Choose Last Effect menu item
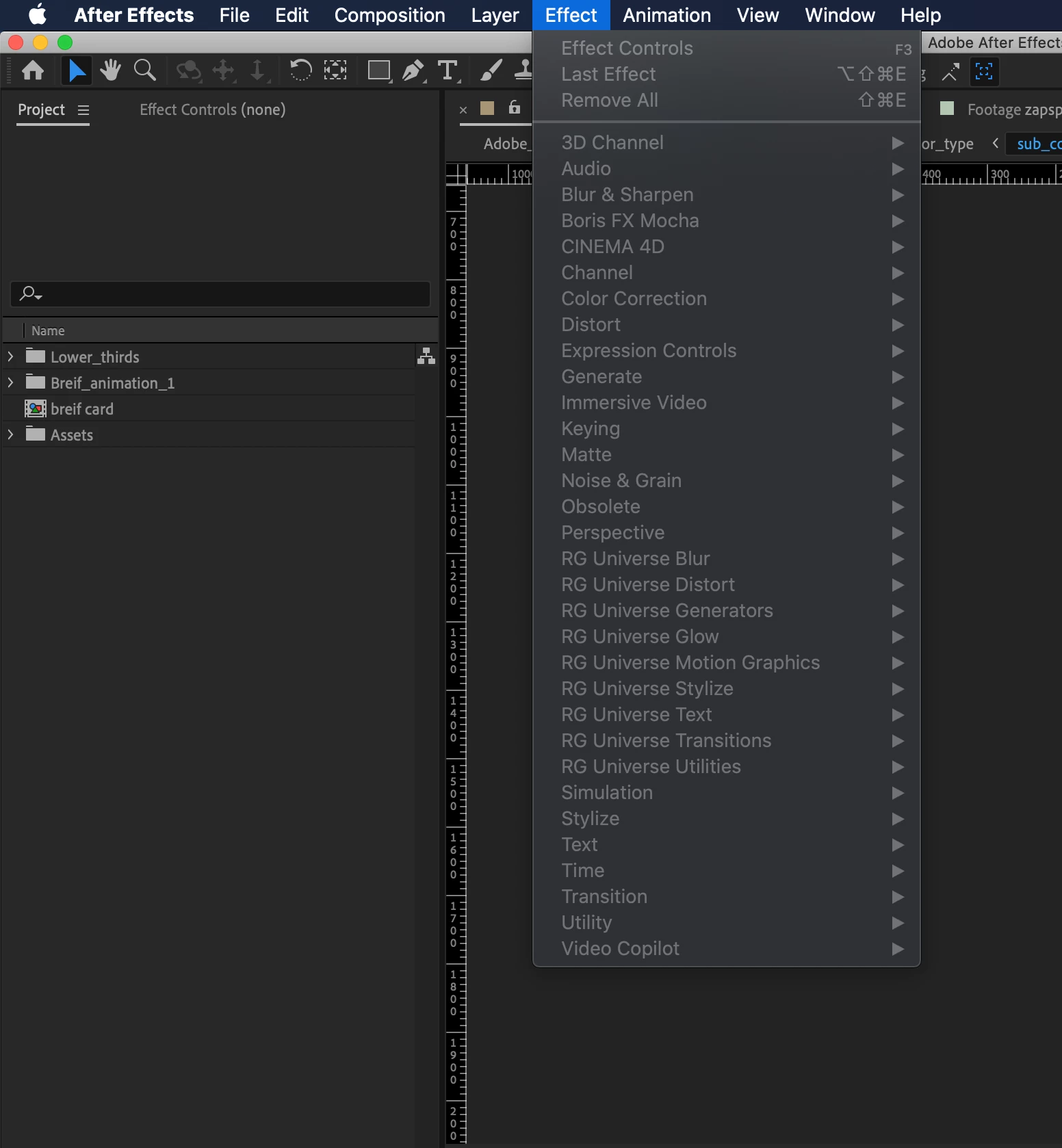 [x=726, y=74]
